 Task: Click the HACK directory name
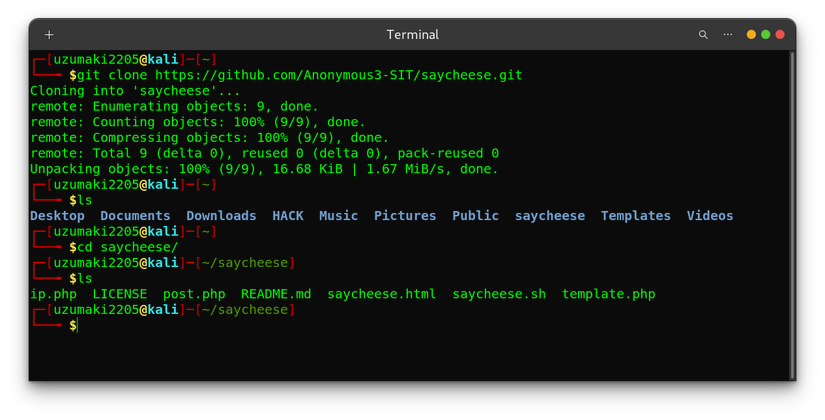point(288,216)
